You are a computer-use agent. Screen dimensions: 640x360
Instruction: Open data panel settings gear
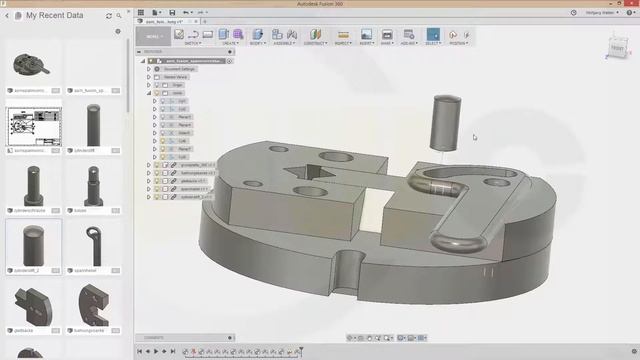(118, 31)
